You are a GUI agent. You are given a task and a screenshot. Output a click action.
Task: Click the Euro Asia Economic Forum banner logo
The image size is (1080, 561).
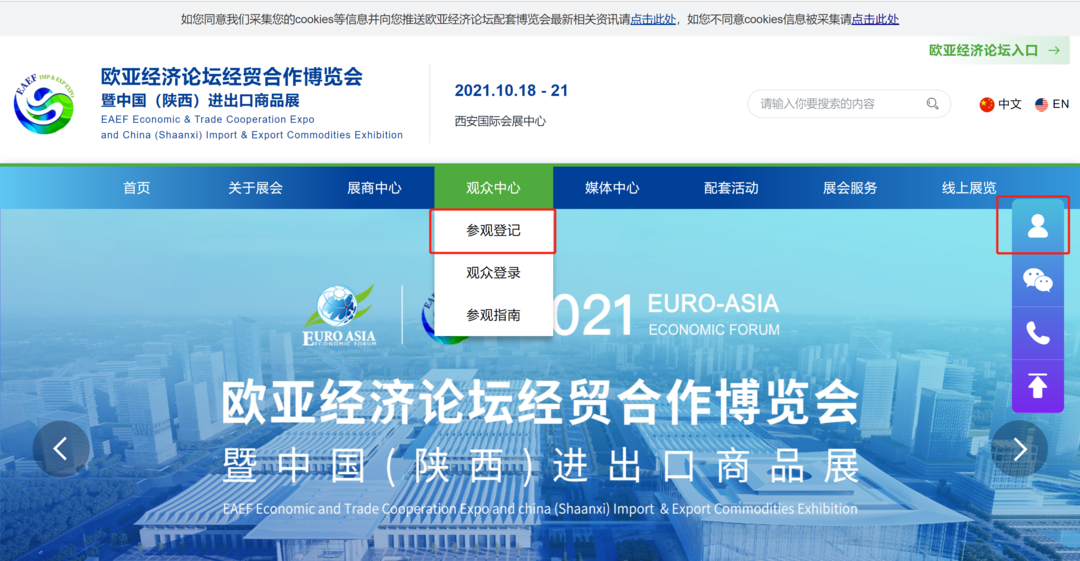tap(340, 316)
